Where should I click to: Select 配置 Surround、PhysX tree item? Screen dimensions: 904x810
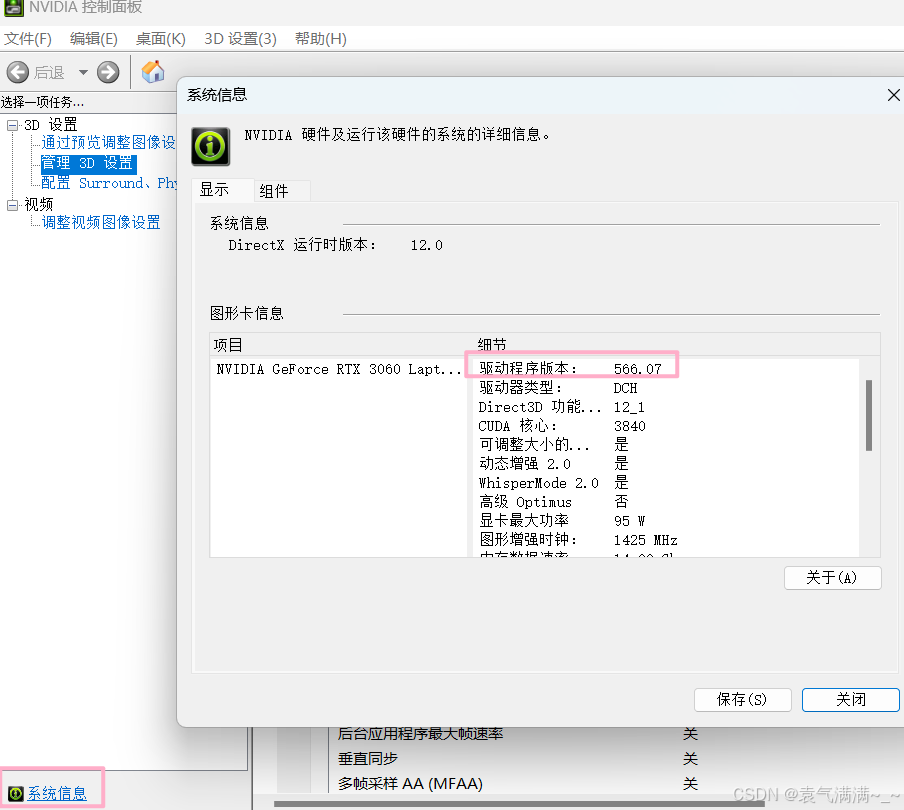point(108,183)
